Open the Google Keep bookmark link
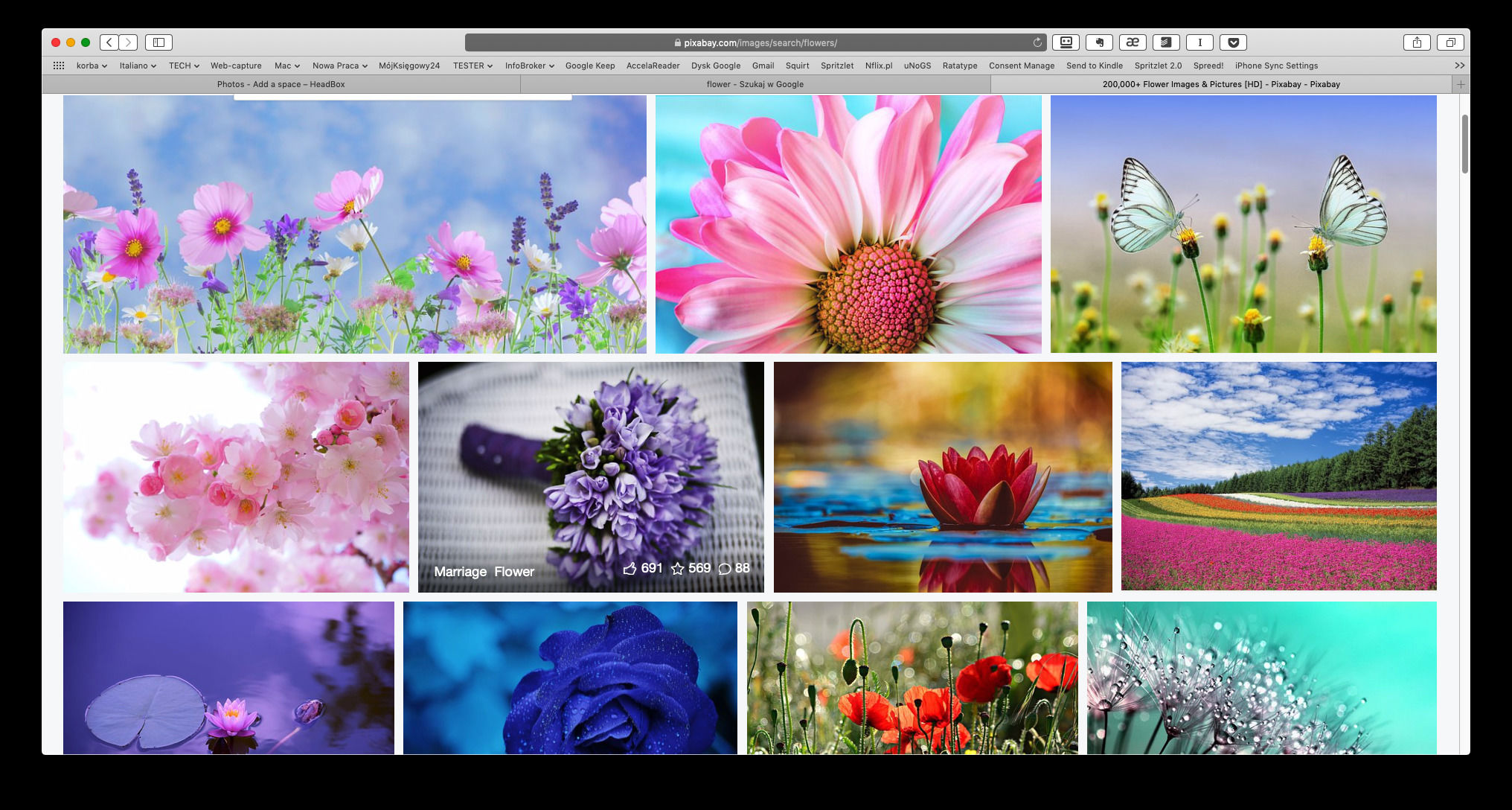 point(589,66)
